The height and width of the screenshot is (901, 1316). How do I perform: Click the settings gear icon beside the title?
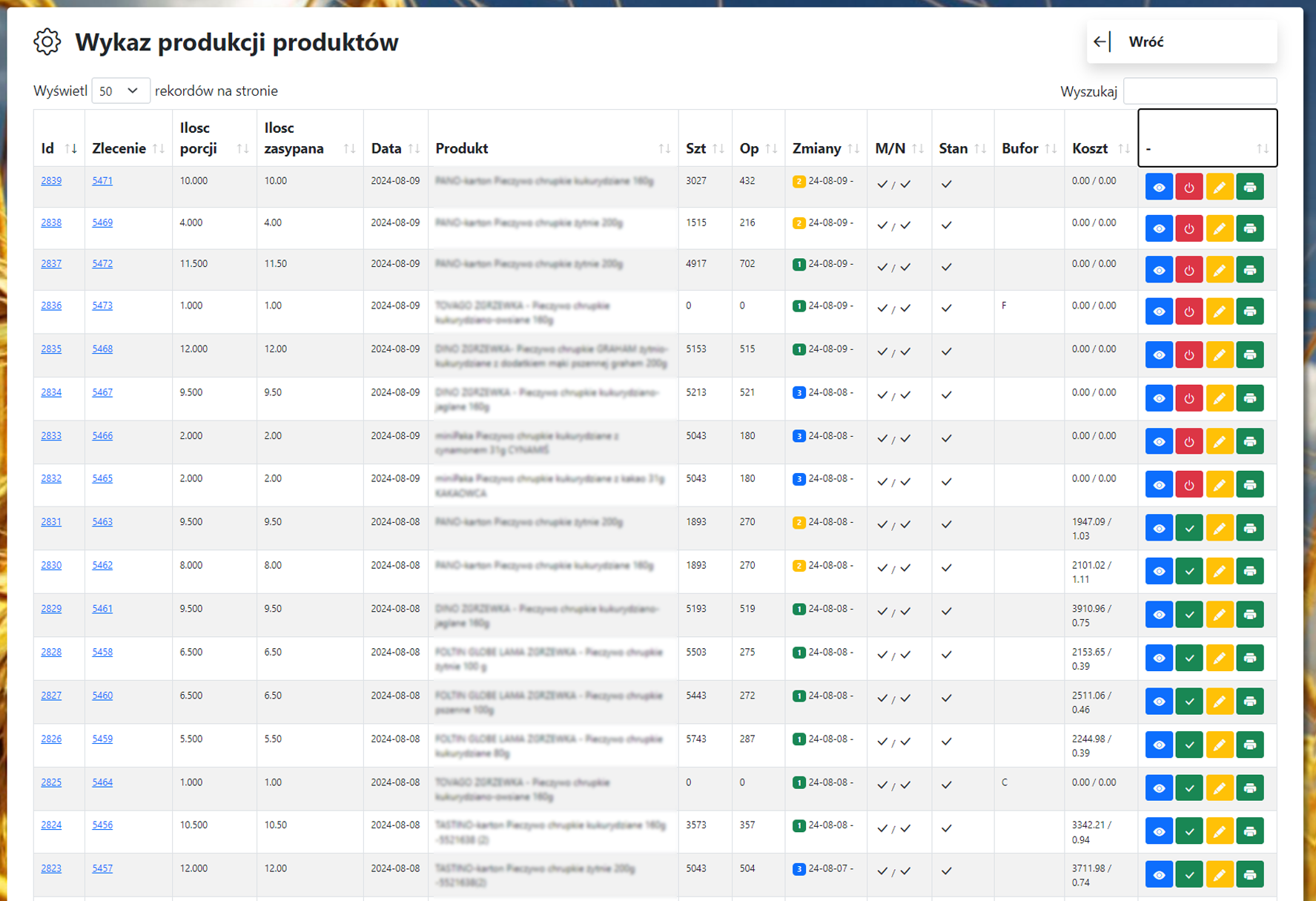[x=47, y=42]
